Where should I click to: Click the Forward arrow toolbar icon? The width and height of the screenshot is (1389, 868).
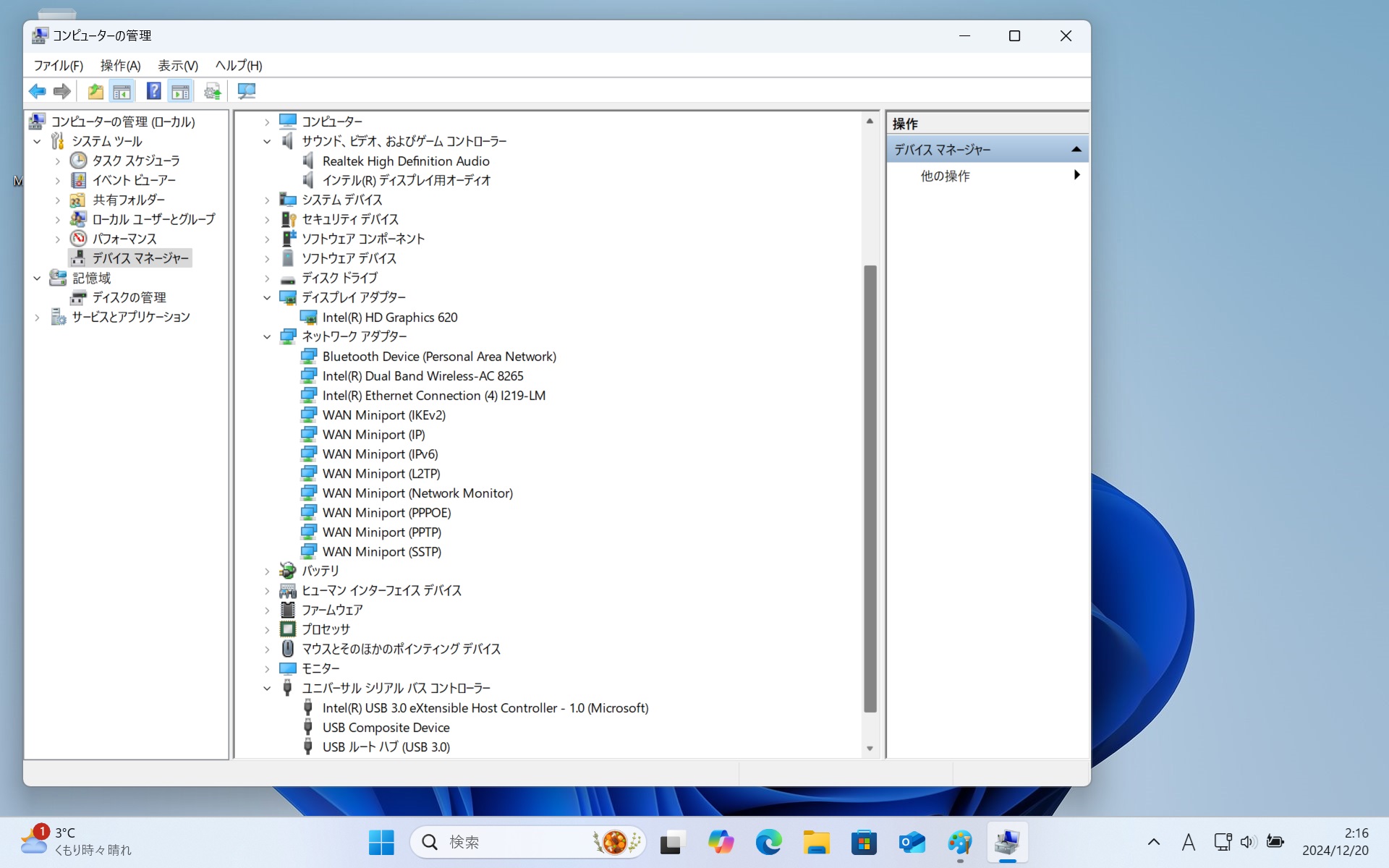[62, 91]
